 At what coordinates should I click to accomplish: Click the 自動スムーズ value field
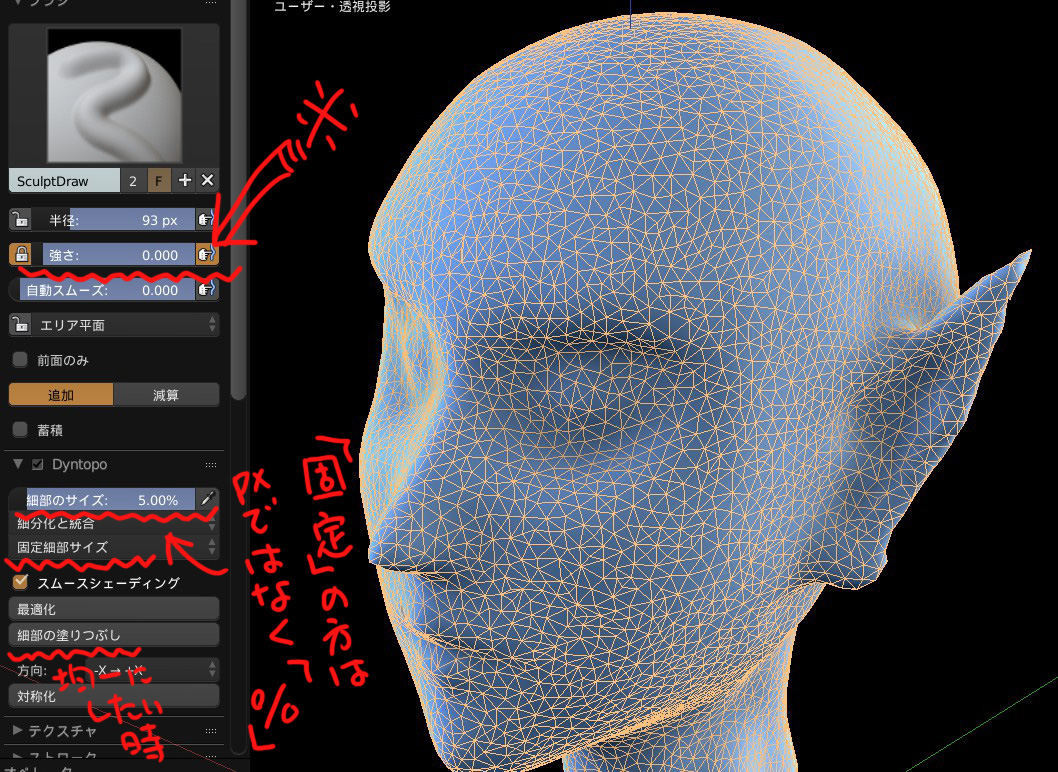click(103, 290)
